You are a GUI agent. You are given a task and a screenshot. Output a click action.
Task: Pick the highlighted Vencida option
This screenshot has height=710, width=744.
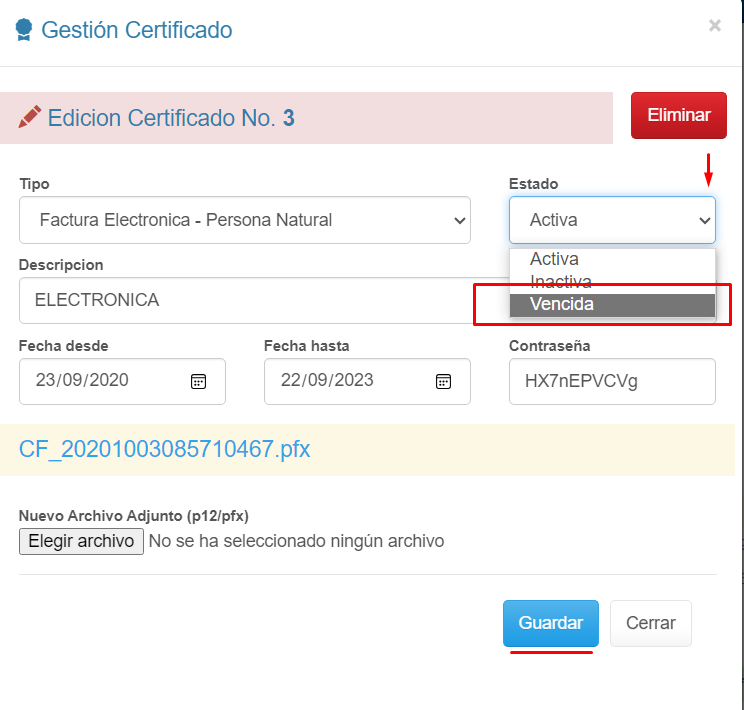click(x=562, y=304)
